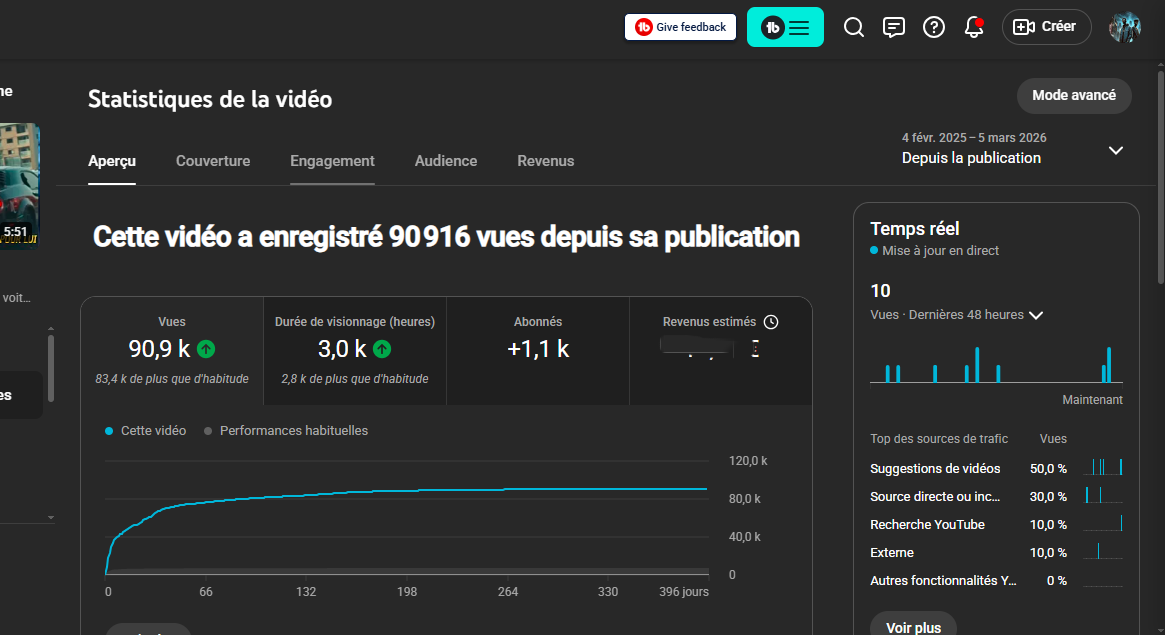Open the comments feedback icon
Viewport: 1165px width, 635px height.
click(x=894, y=28)
